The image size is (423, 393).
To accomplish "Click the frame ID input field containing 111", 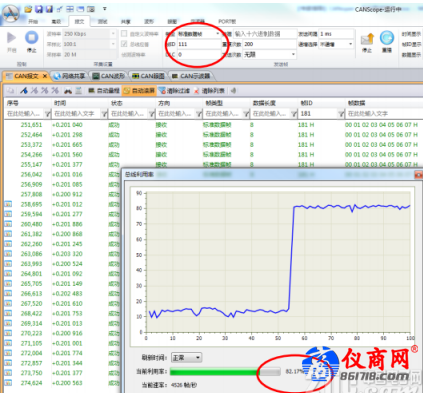I will pos(198,44).
